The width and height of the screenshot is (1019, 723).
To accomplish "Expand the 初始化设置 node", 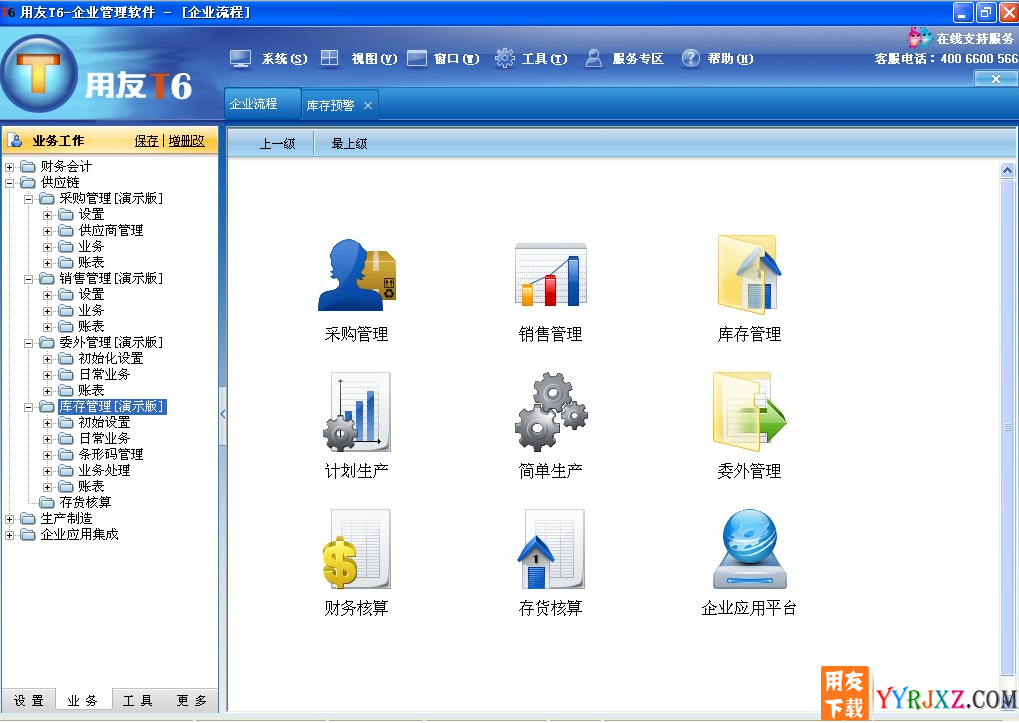I will point(47,359).
